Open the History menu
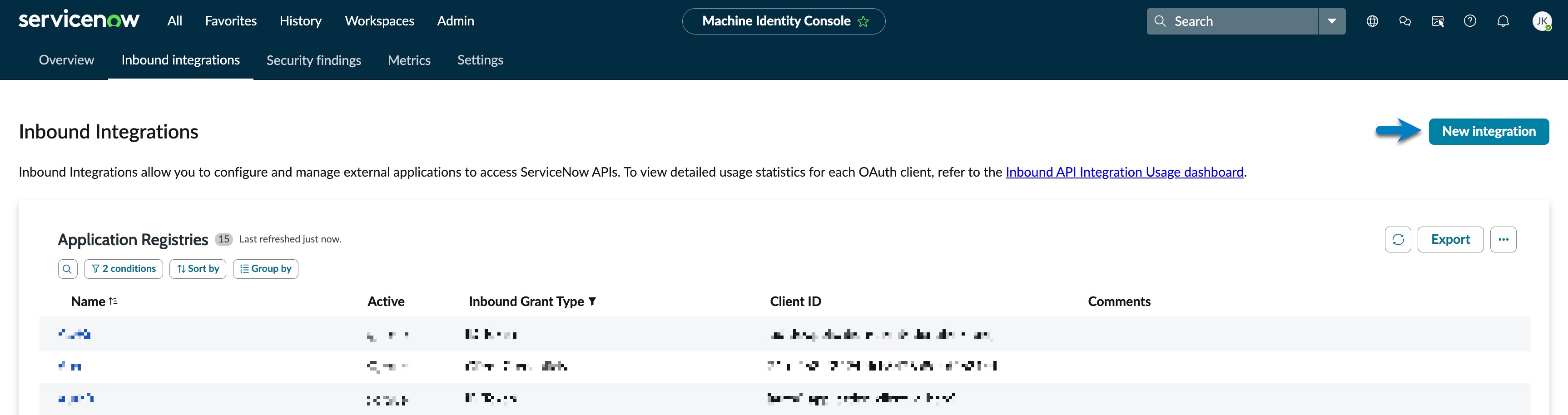1568x415 pixels. click(300, 21)
